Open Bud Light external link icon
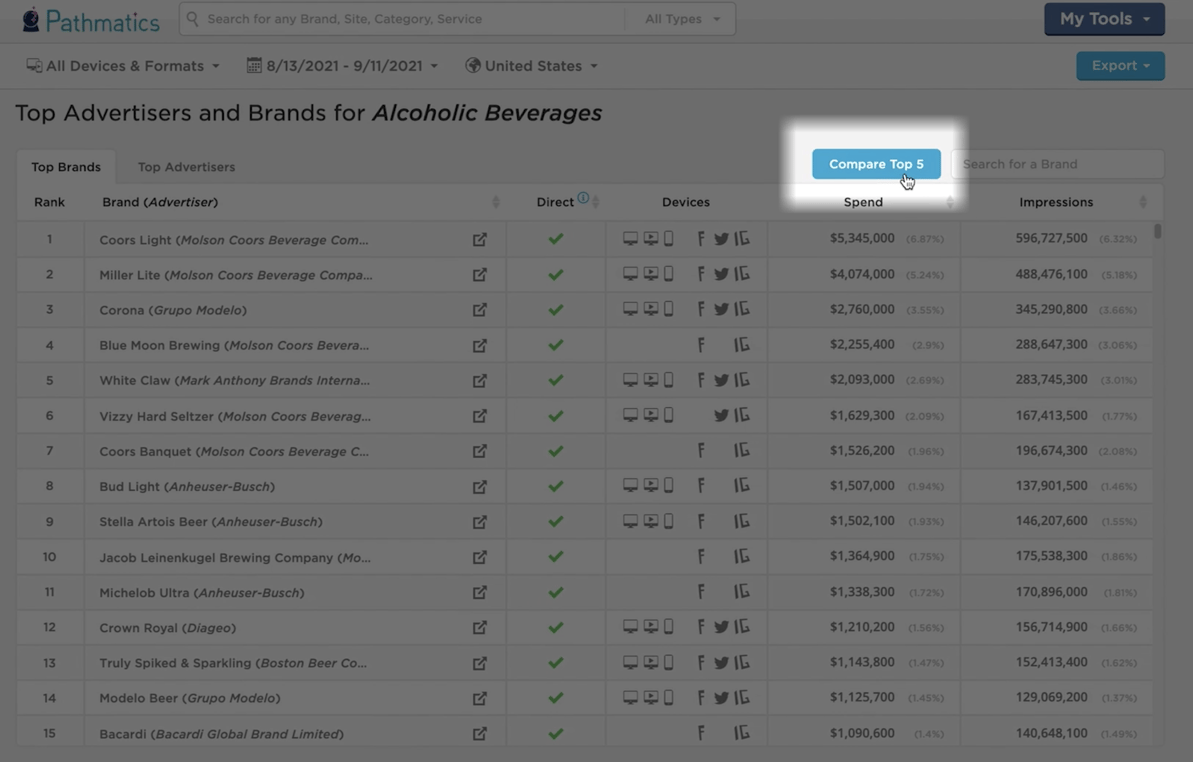The height and width of the screenshot is (762, 1193). (479, 486)
